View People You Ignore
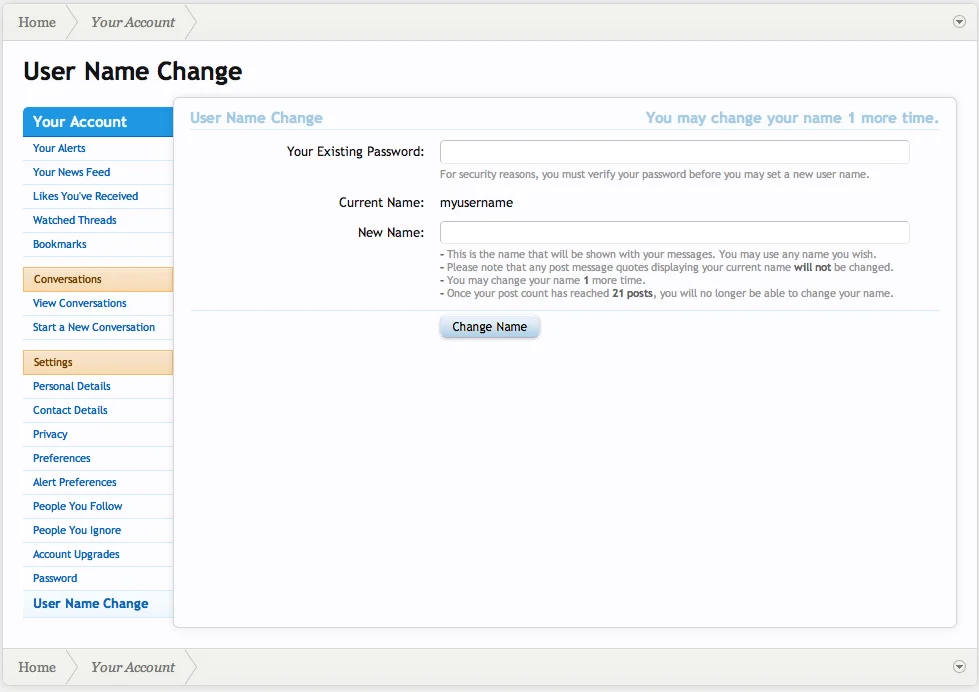The width and height of the screenshot is (979, 692). click(x=77, y=530)
